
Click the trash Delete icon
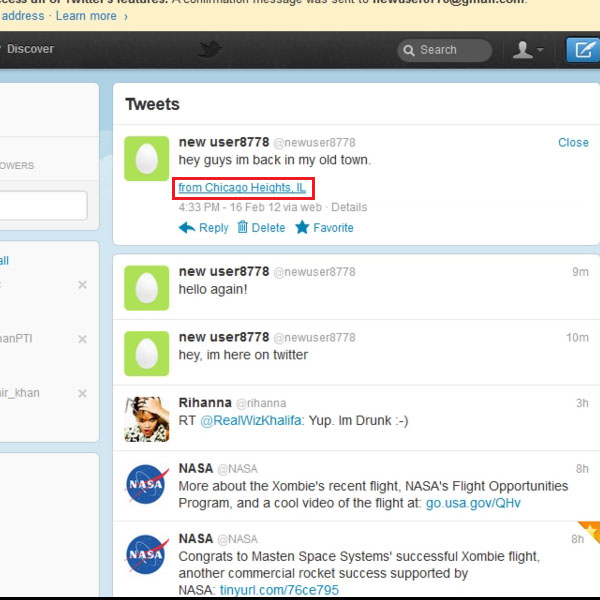(x=242, y=227)
